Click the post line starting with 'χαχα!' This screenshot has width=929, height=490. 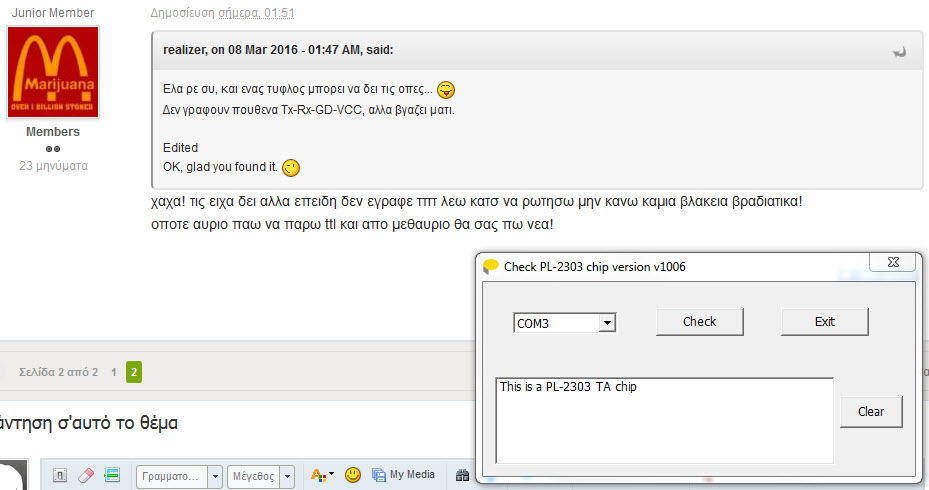click(x=476, y=201)
